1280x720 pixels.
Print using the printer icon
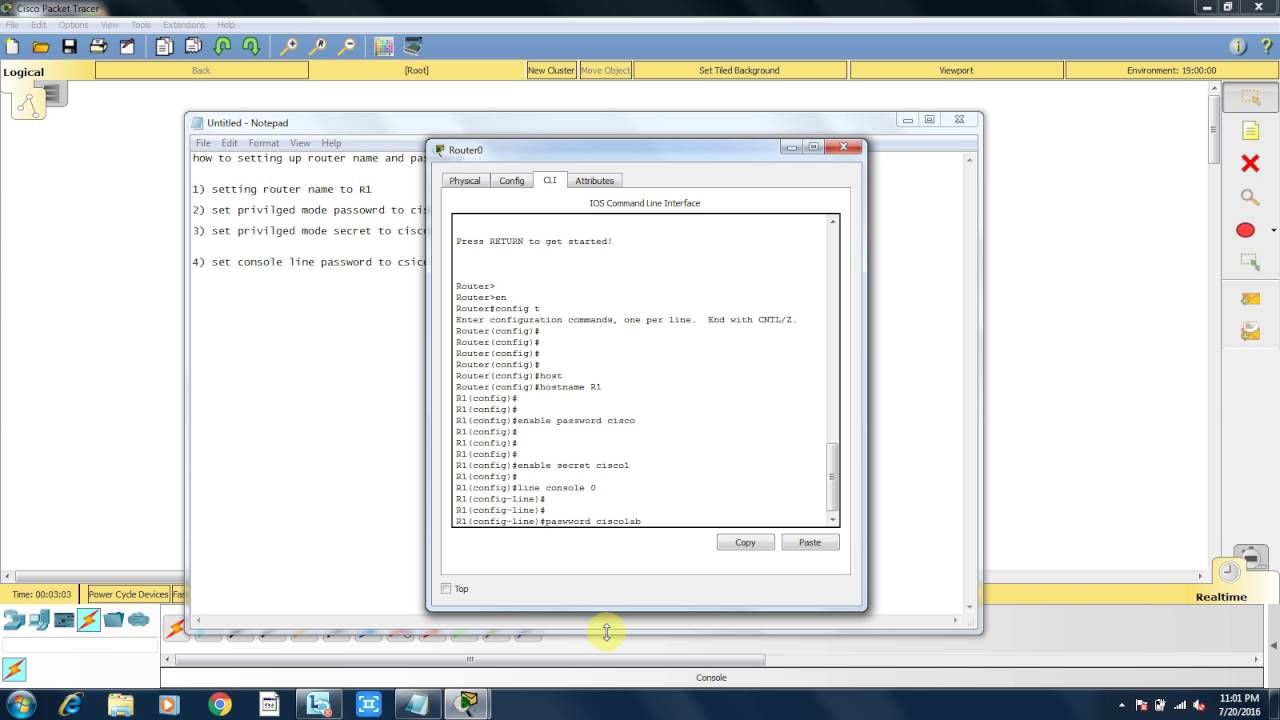98,46
